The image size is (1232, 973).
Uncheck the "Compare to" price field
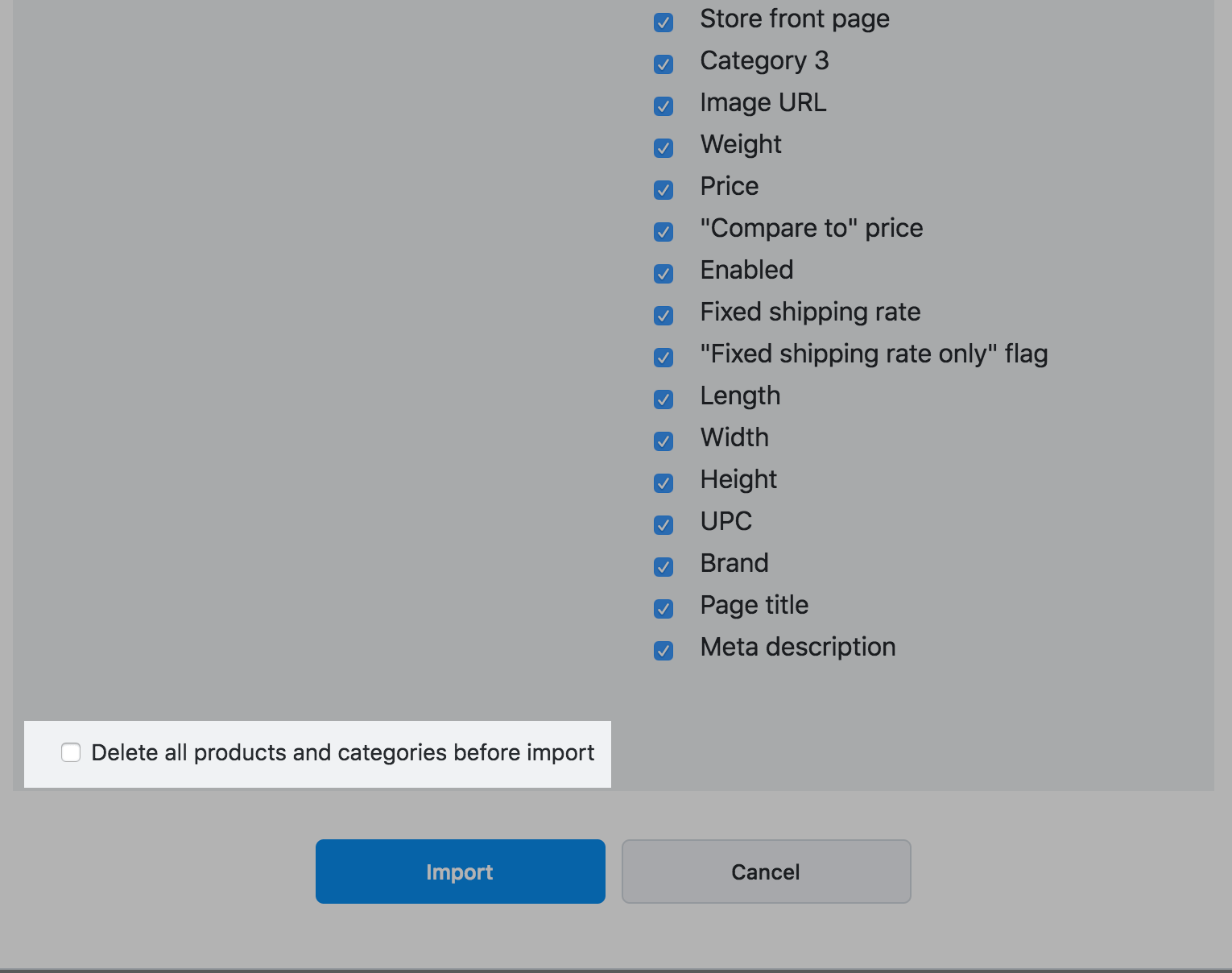pyautogui.click(x=663, y=232)
